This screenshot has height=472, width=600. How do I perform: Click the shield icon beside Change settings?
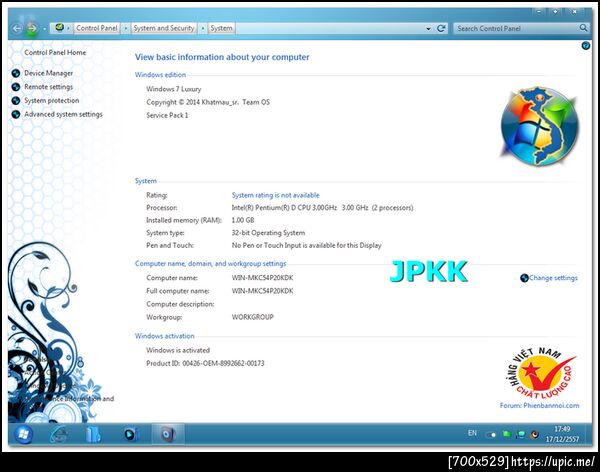524,278
